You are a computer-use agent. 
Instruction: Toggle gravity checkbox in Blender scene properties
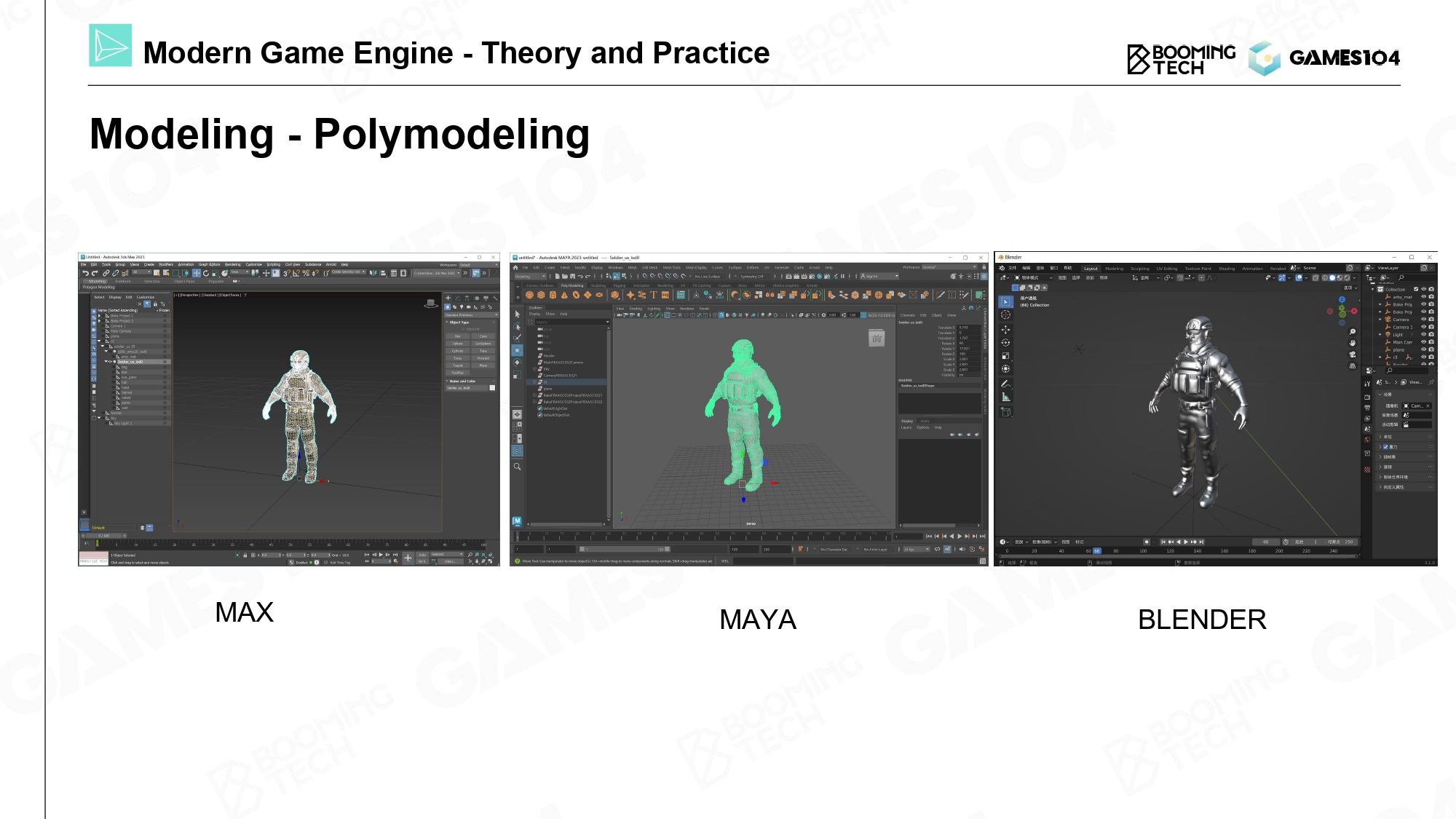point(1385,447)
